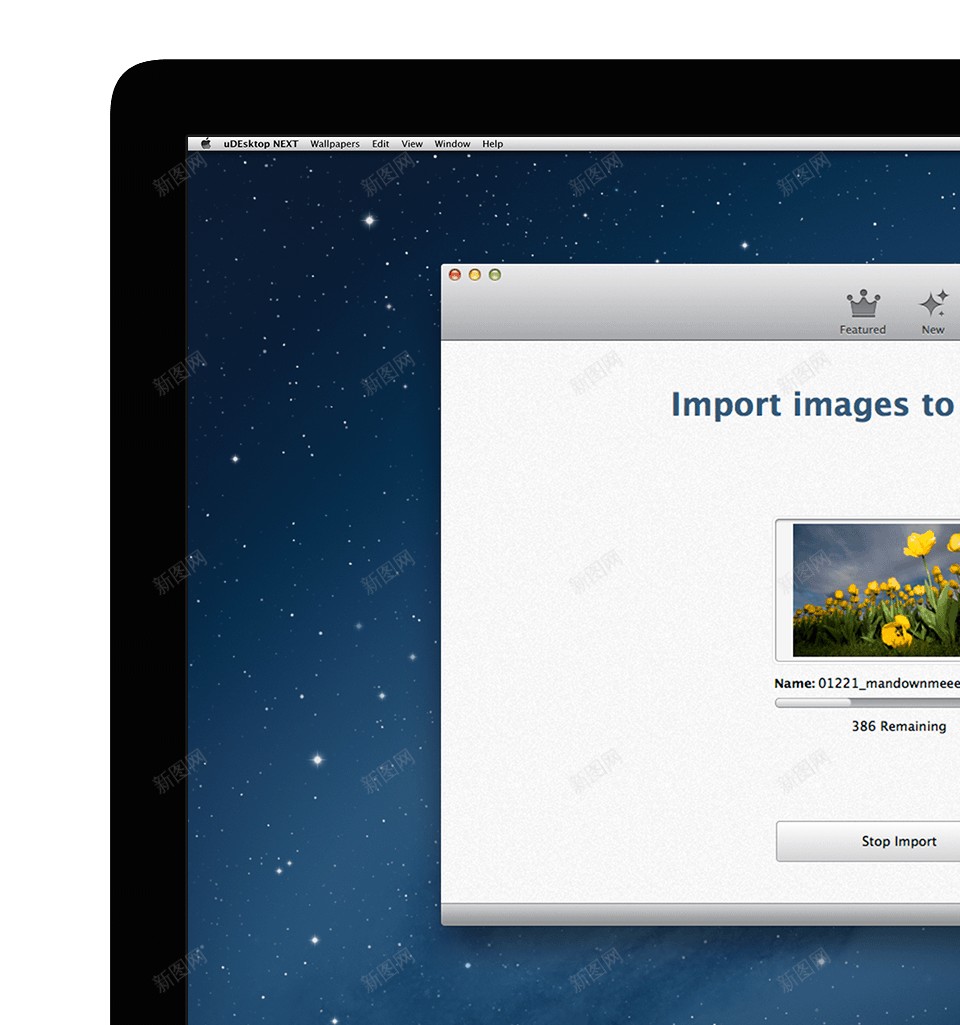Open the Window menu
This screenshot has width=960, height=1025.
pos(452,144)
